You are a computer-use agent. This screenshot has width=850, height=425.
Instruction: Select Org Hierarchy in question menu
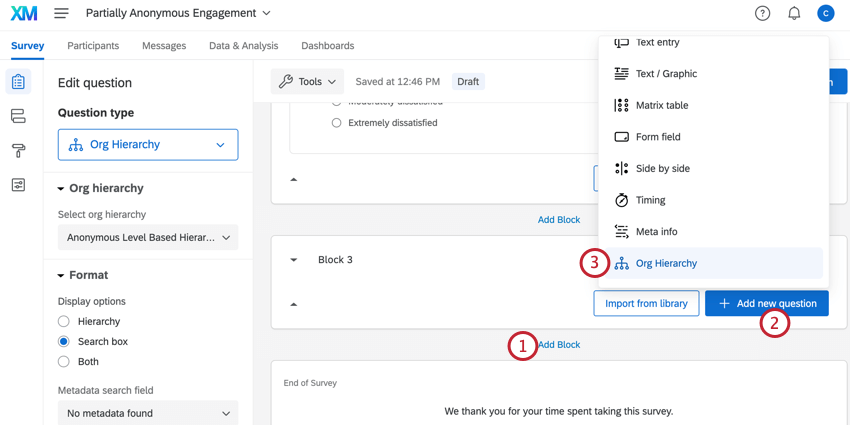click(x=666, y=263)
